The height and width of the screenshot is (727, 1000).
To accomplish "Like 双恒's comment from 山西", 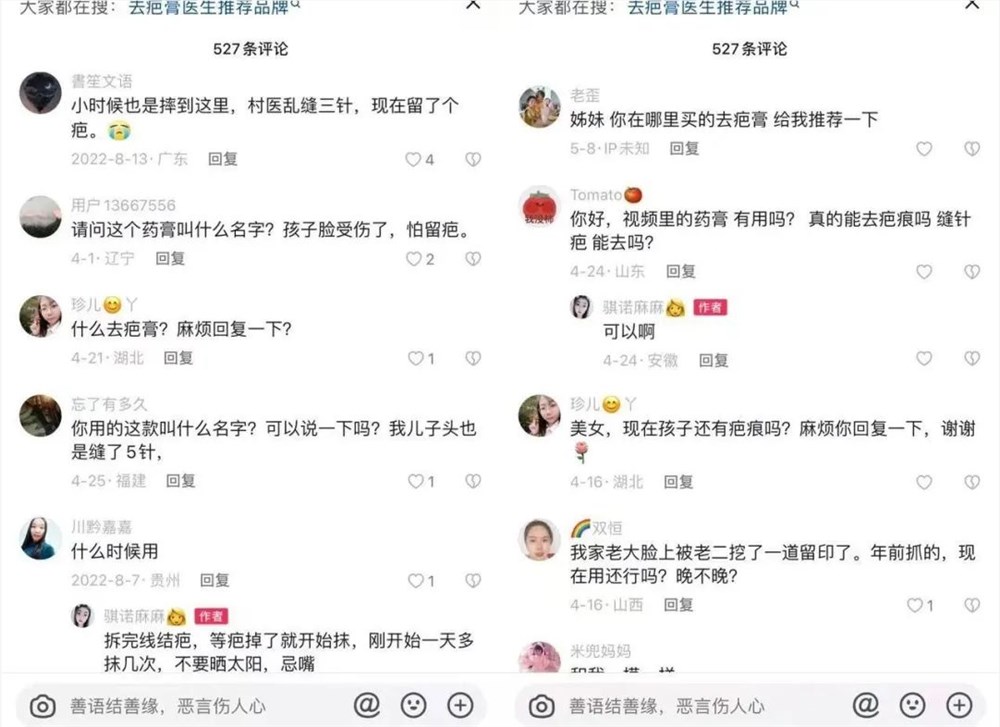I will tap(914, 605).
